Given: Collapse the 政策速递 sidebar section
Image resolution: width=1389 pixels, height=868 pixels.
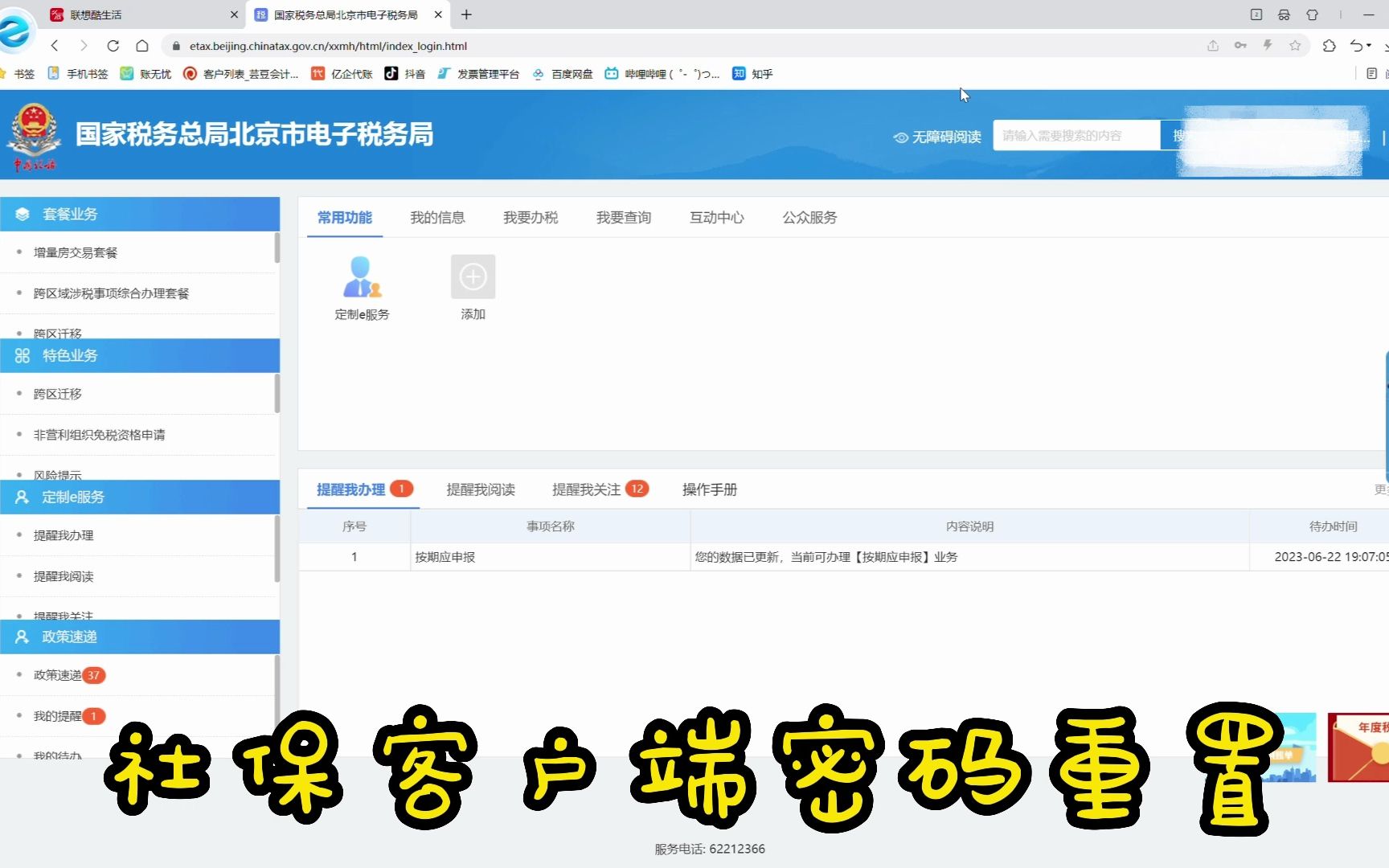Looking at the screenshot, I should (x=140, y=637).
